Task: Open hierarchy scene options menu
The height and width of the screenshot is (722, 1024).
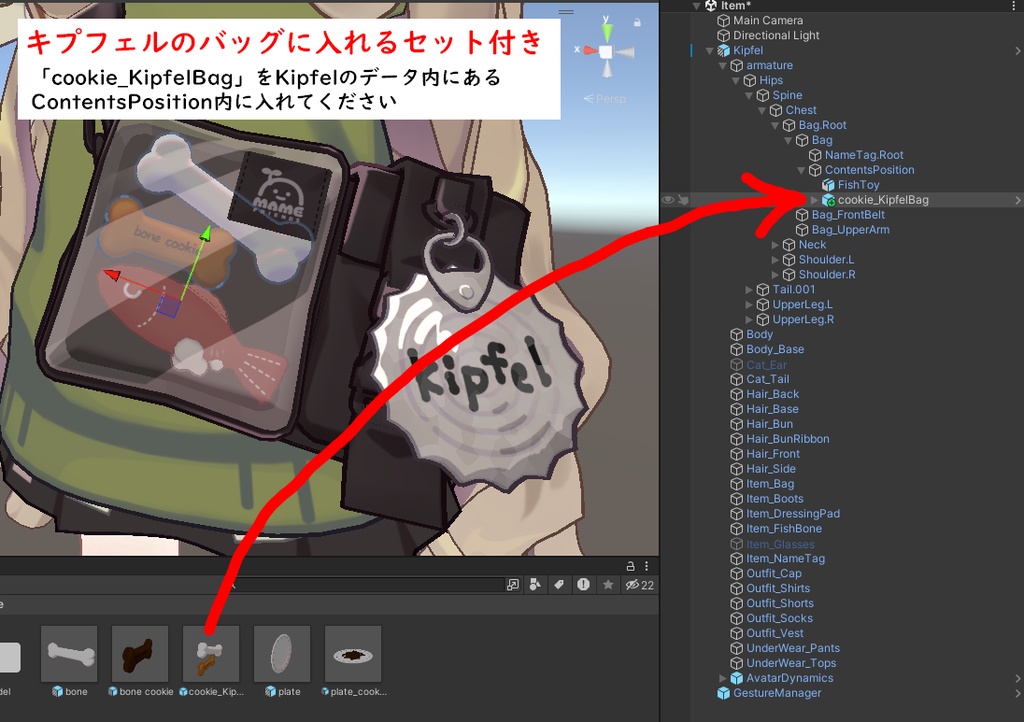Action: [x=1014, y=5]
